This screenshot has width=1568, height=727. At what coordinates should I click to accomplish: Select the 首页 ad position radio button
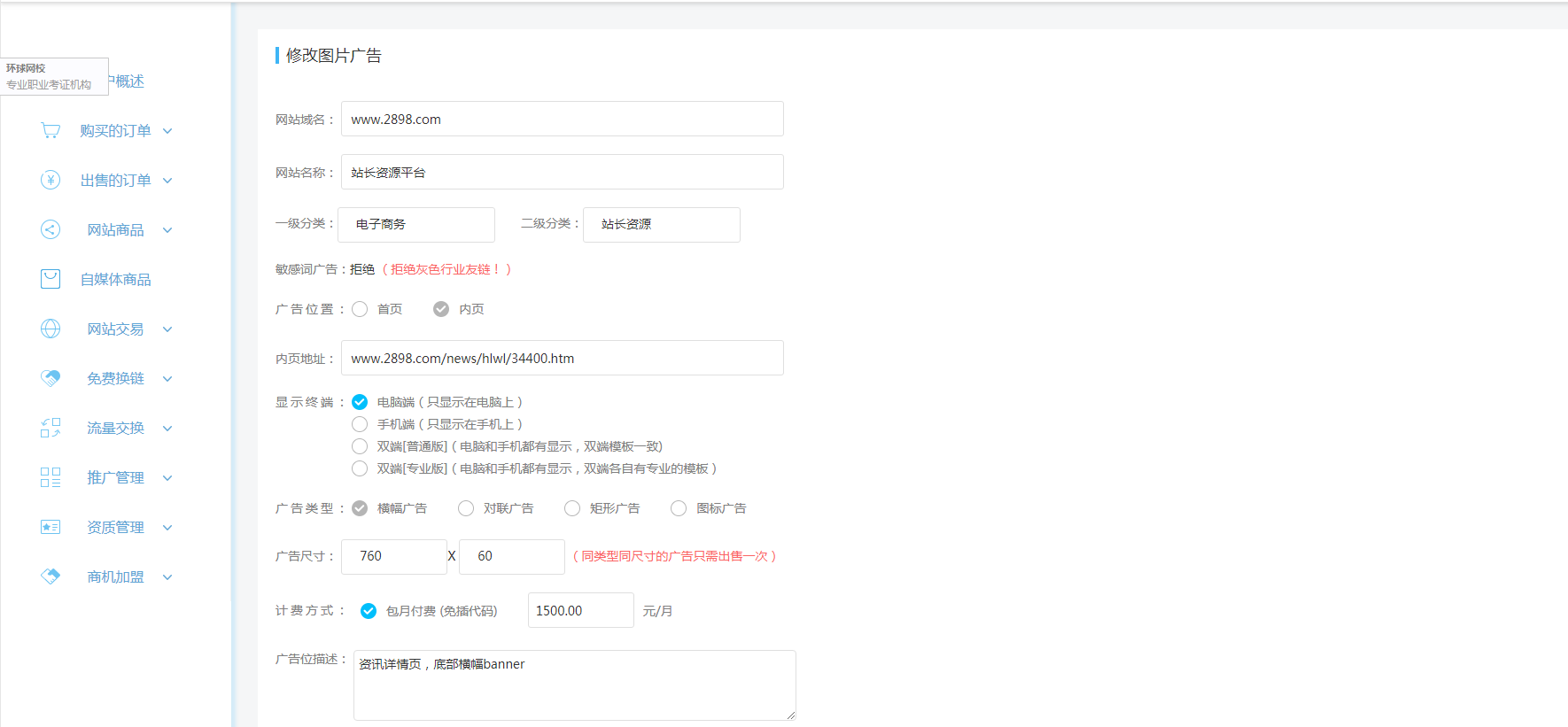tap(360, 309)
